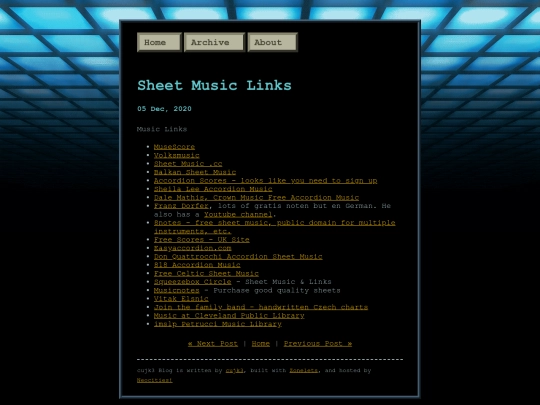This screenshot has width=540, height=405.
Task: Visit Sheila Lee Accordion Music link
Action: click(213, 189)
